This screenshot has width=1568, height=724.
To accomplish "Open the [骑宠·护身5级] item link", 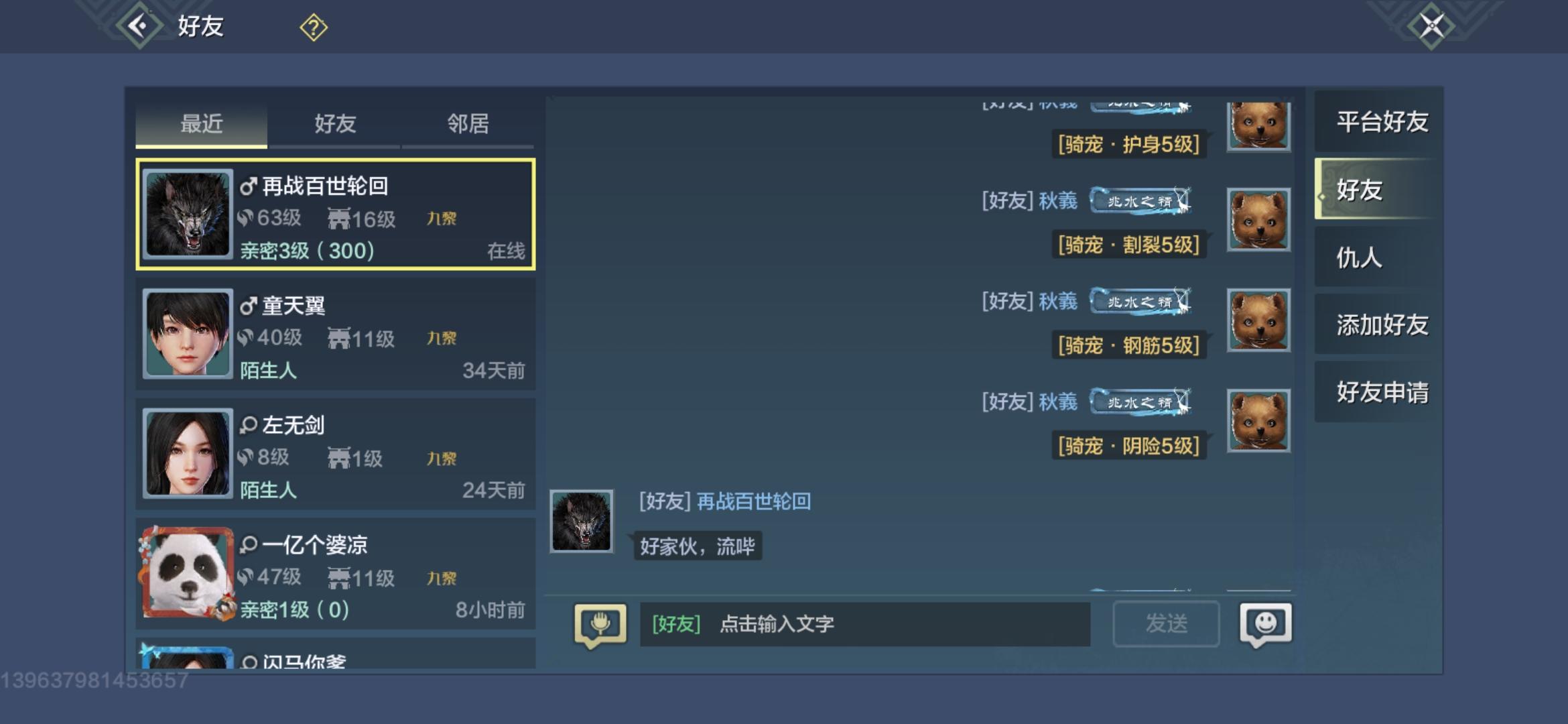I will 1129,144.
